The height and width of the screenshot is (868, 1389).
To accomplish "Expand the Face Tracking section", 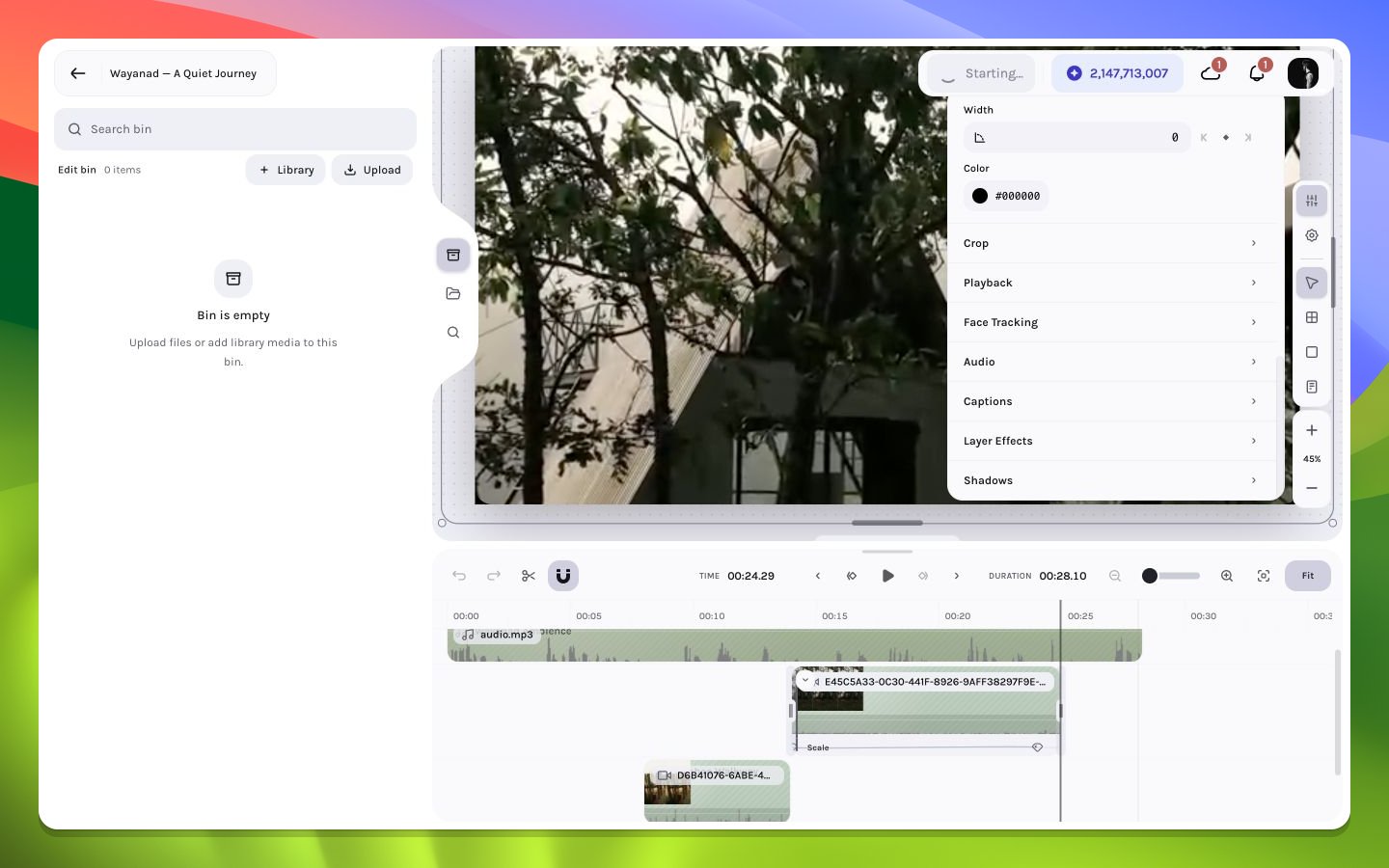I will [1111, 322].
